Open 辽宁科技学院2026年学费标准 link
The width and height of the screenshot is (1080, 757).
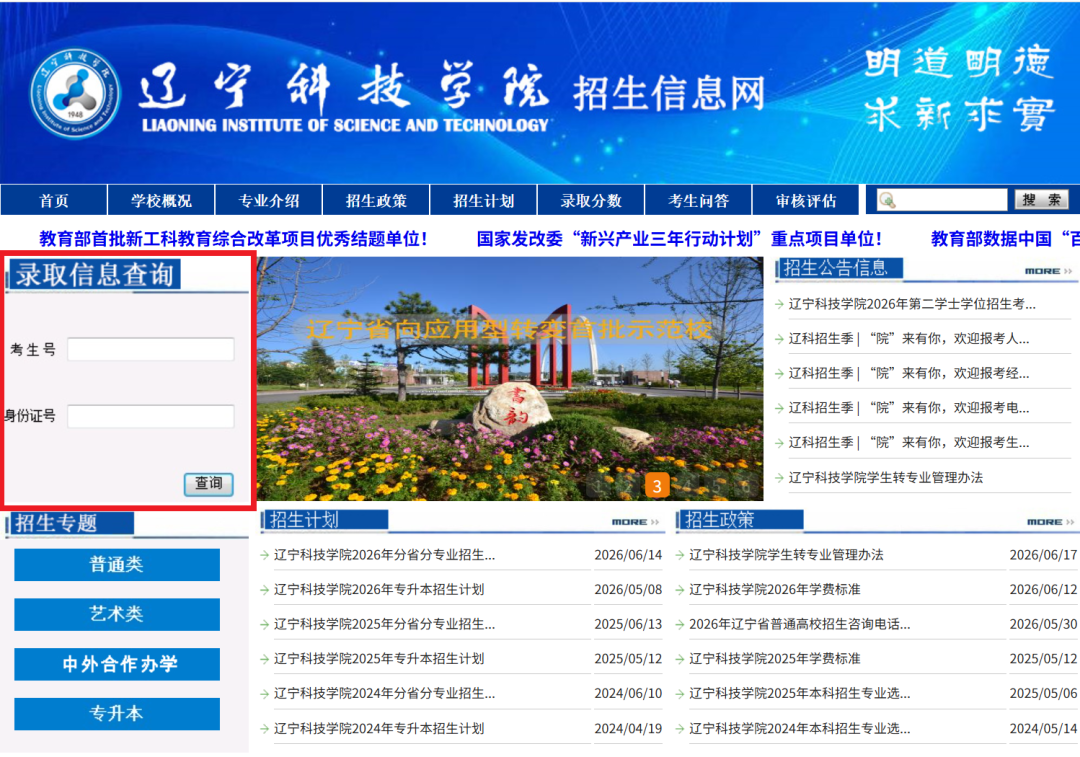click(x=775, y=590)
